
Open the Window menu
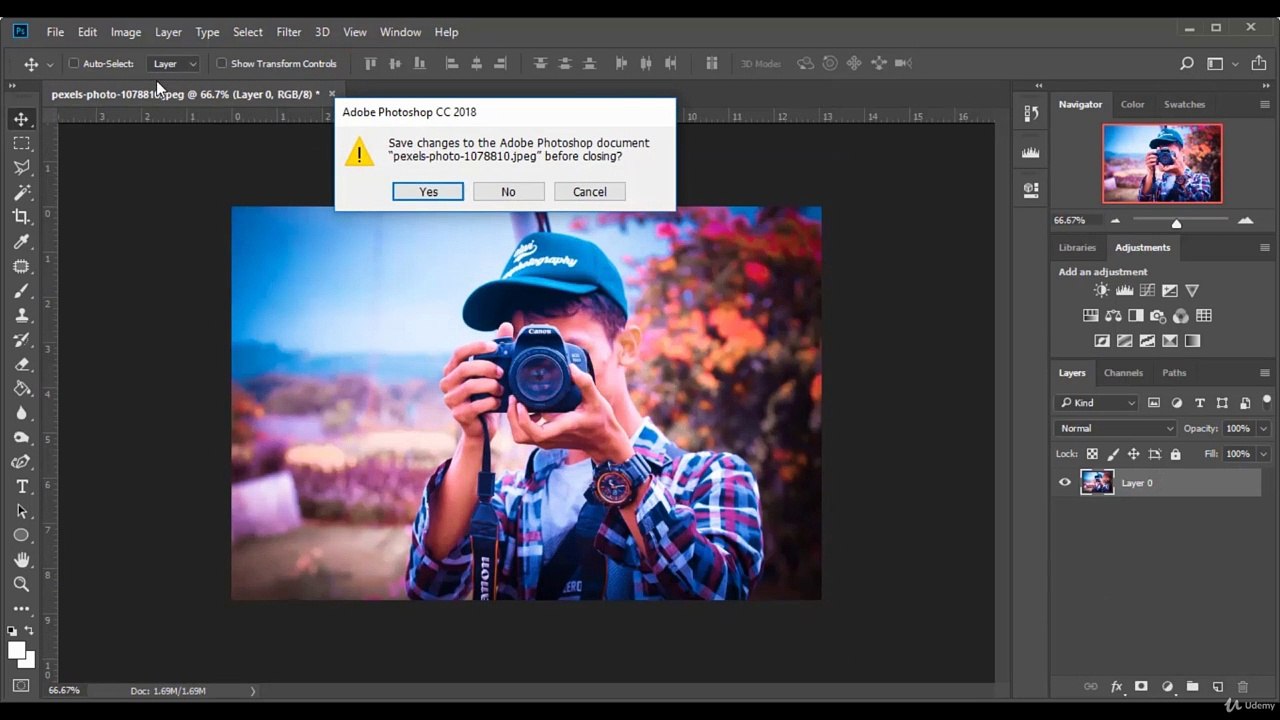tap(400, 32)
